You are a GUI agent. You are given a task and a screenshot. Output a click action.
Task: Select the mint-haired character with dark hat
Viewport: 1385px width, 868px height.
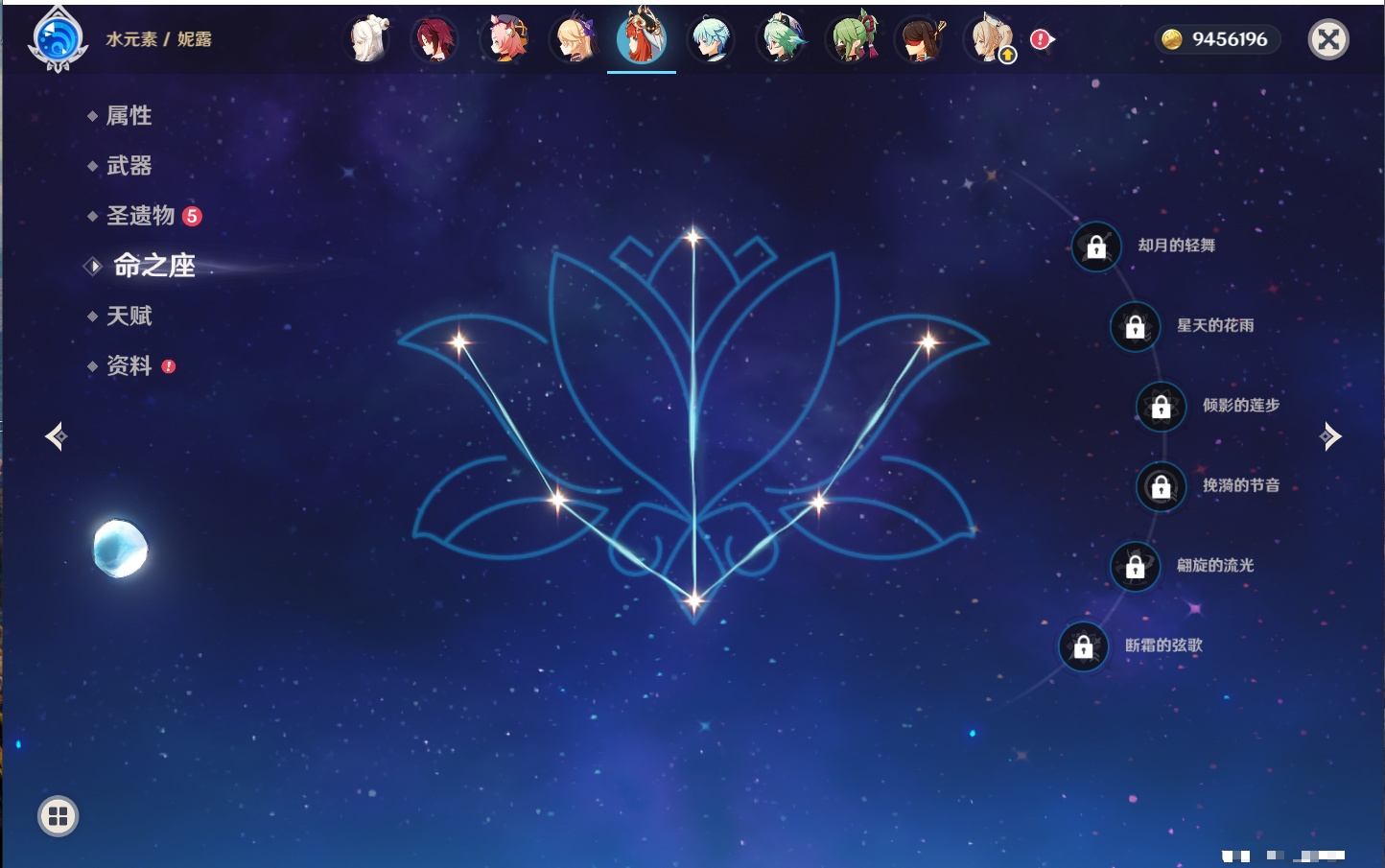[782, 39]
